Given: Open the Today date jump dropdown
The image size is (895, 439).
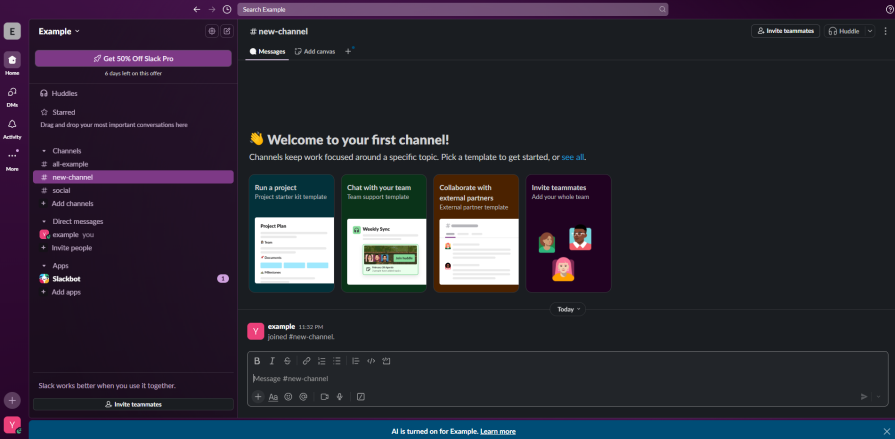Looking at the screenshot, I should [568, 309].
